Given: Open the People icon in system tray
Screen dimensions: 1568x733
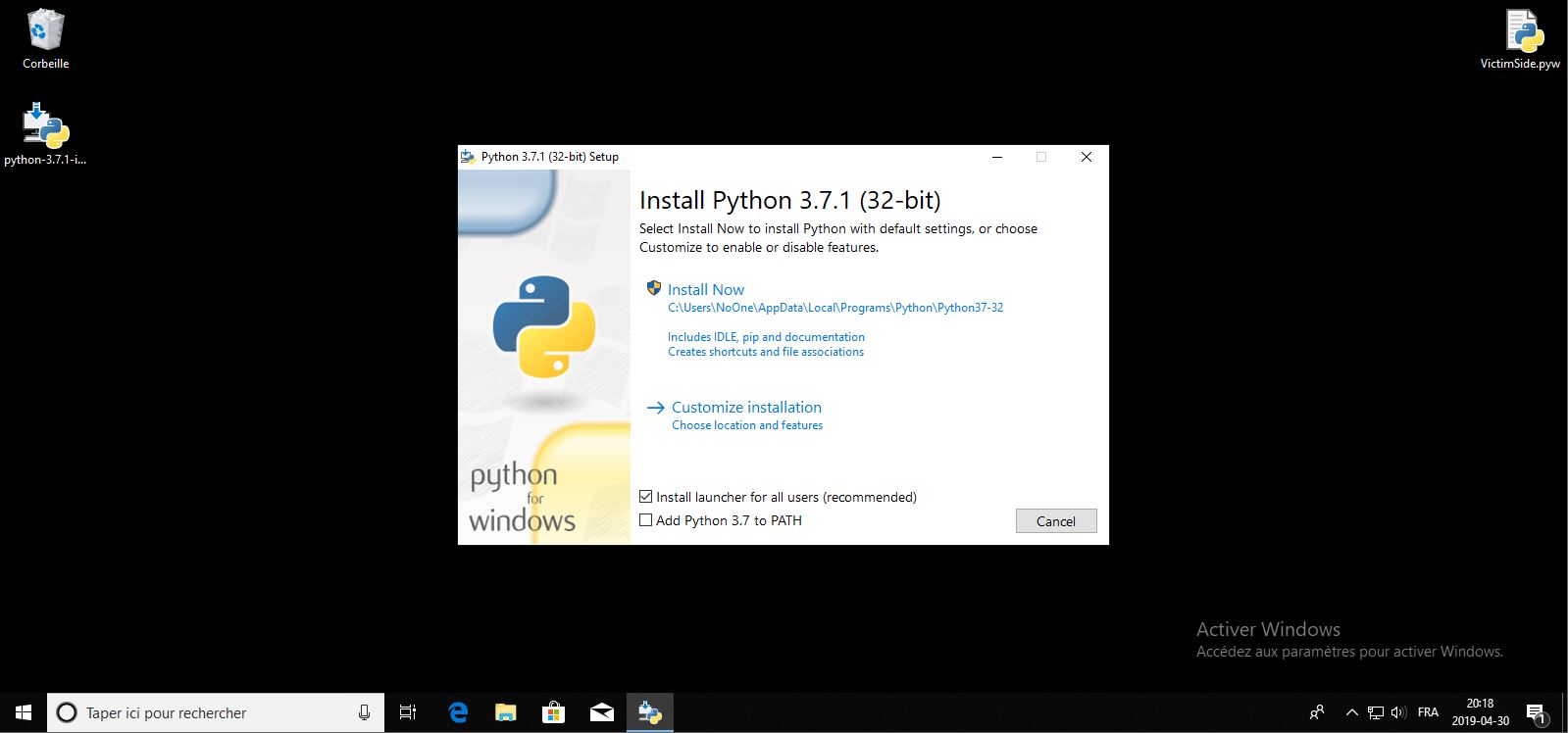Looking at the screenshot, I should click(x=1317, y=712).
